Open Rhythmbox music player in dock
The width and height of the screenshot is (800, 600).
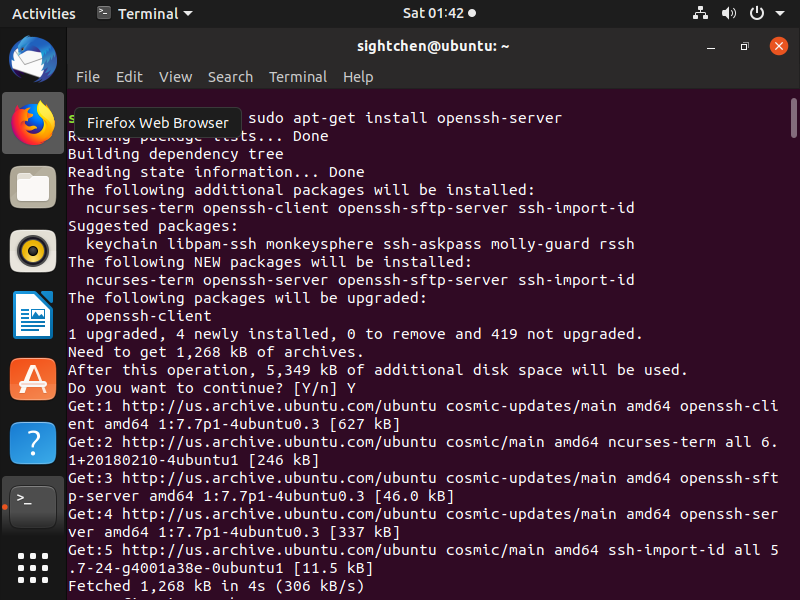tap(33, 251)
